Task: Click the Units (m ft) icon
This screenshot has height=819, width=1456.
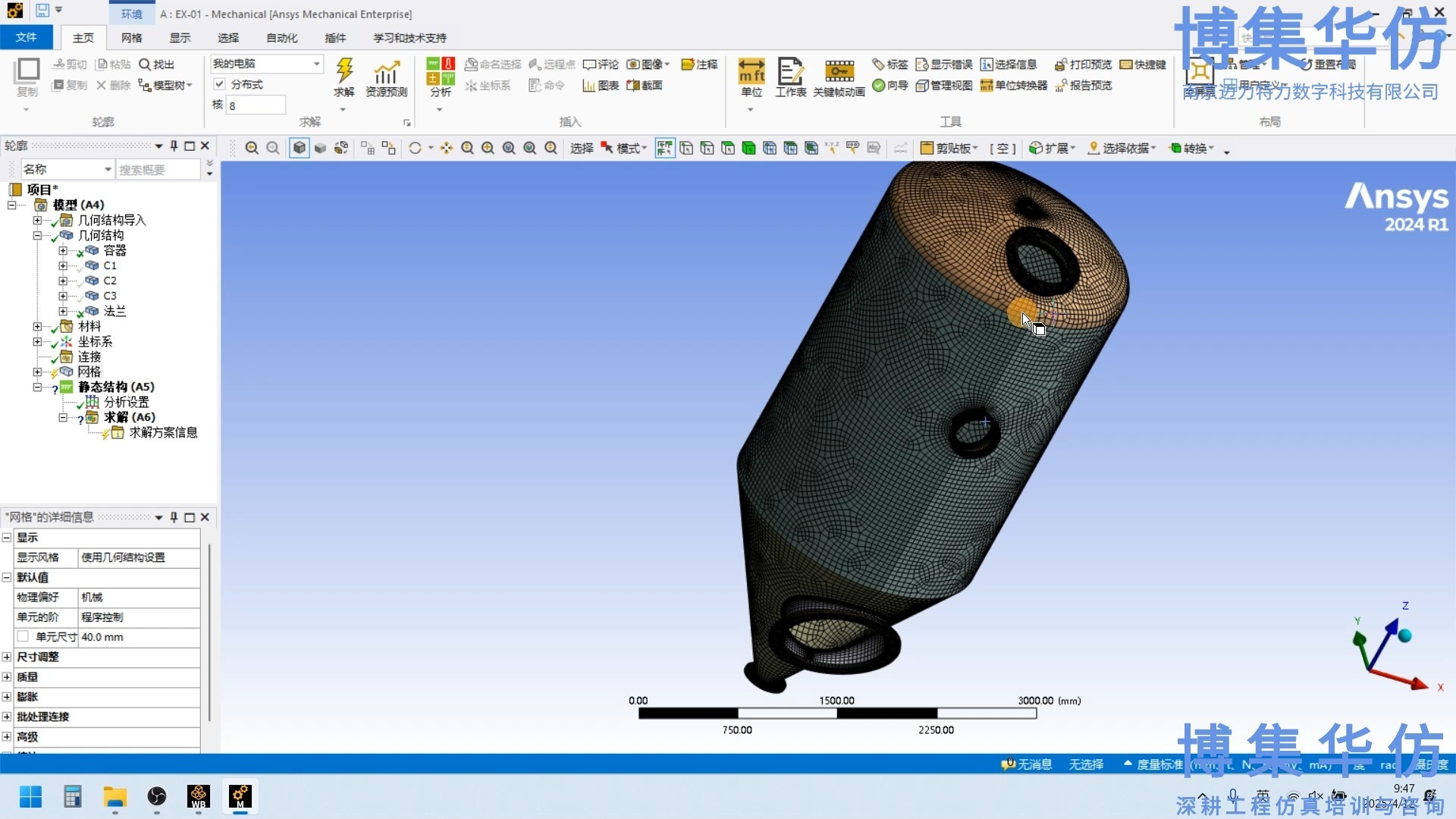Action: pos(751,71)
